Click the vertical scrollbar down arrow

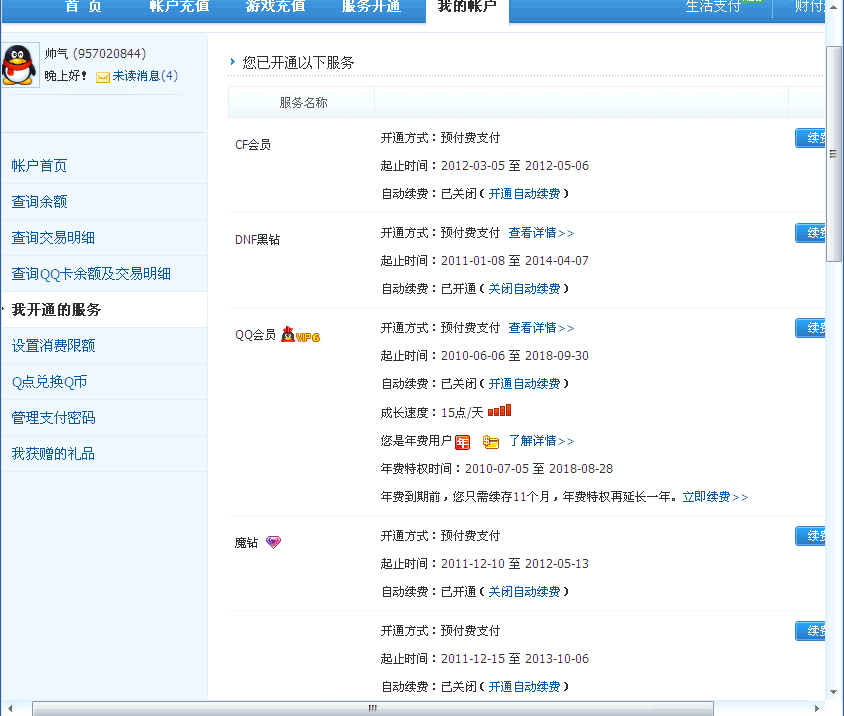834,692
